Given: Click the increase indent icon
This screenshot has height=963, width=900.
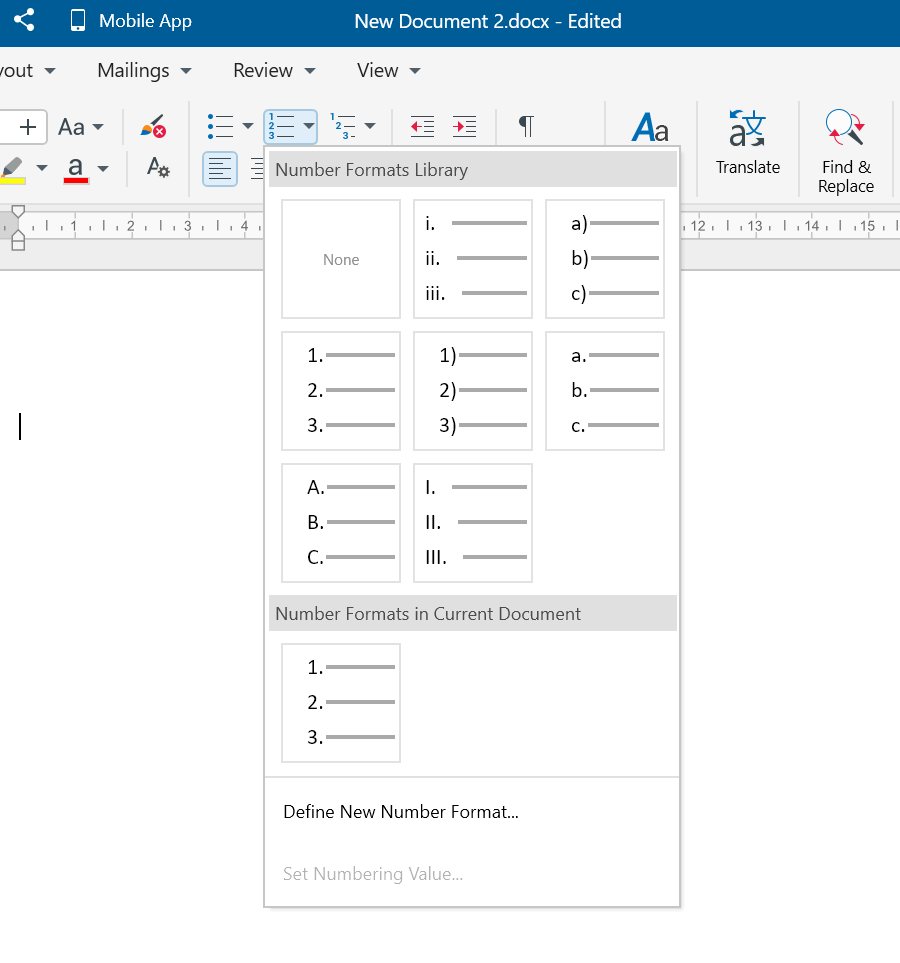Looking at the screenshot, I should click(x=464, y=127).
